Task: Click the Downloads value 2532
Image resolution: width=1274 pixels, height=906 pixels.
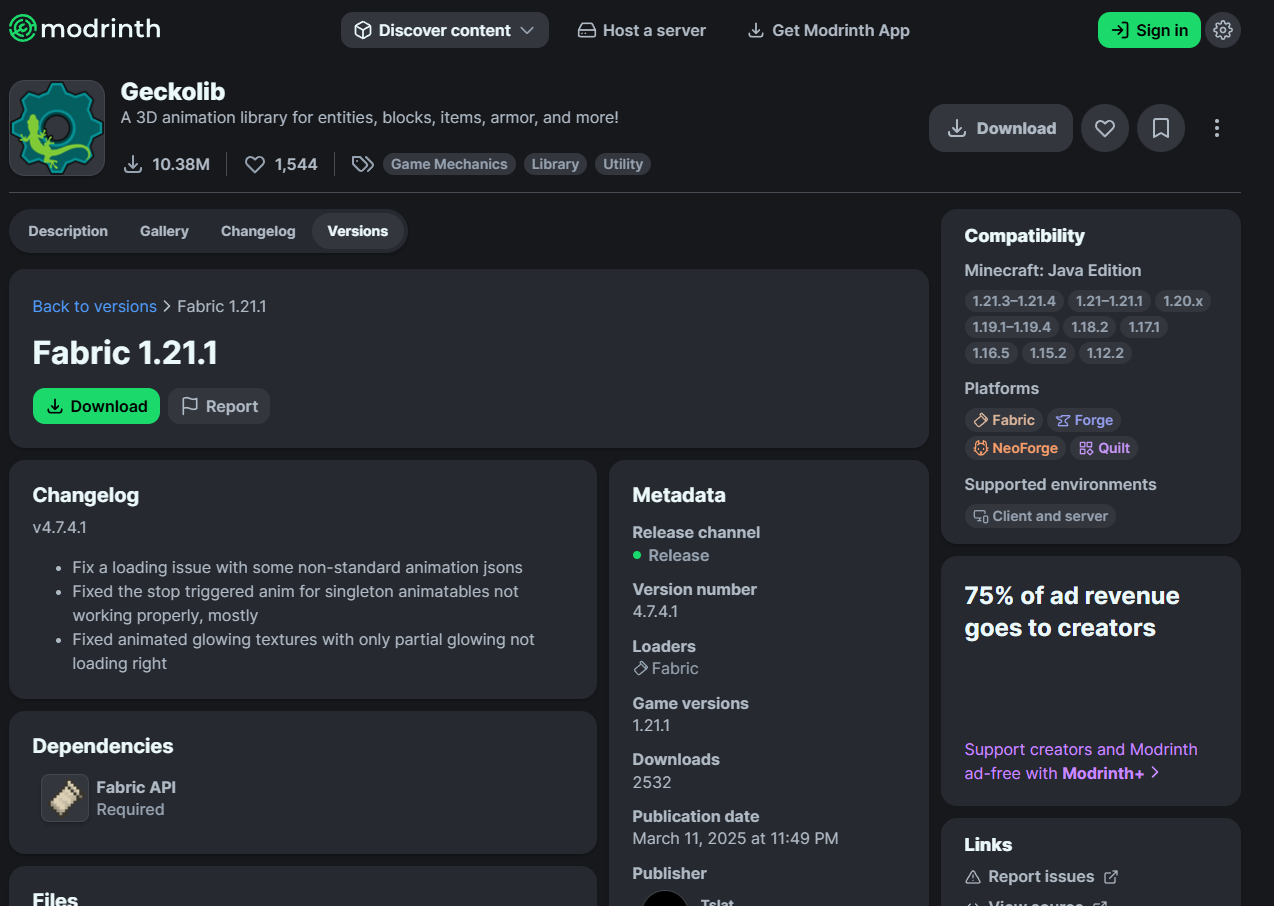Action: pyautogui.click(x=652, y=782)
